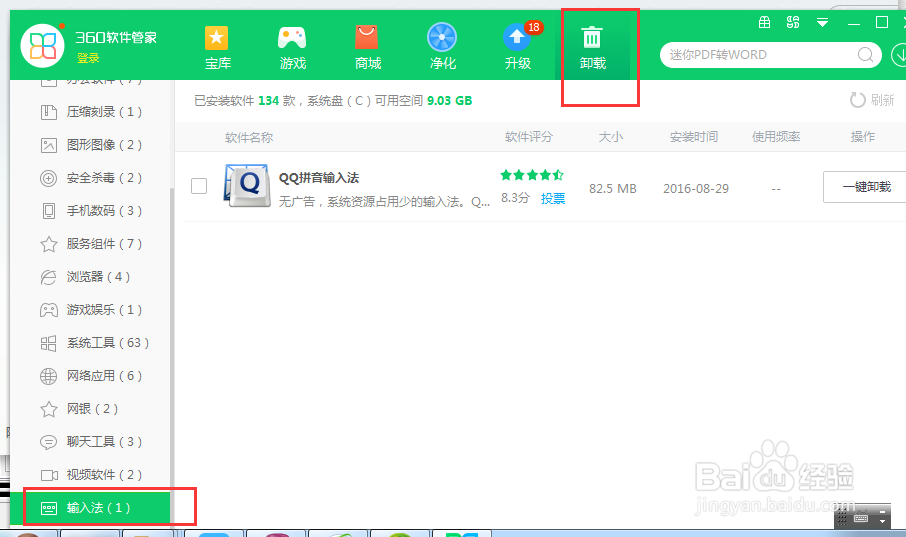
Task: Select the 手机数码 (3) category
Action: pyautogui.click(x=91, y=211)
